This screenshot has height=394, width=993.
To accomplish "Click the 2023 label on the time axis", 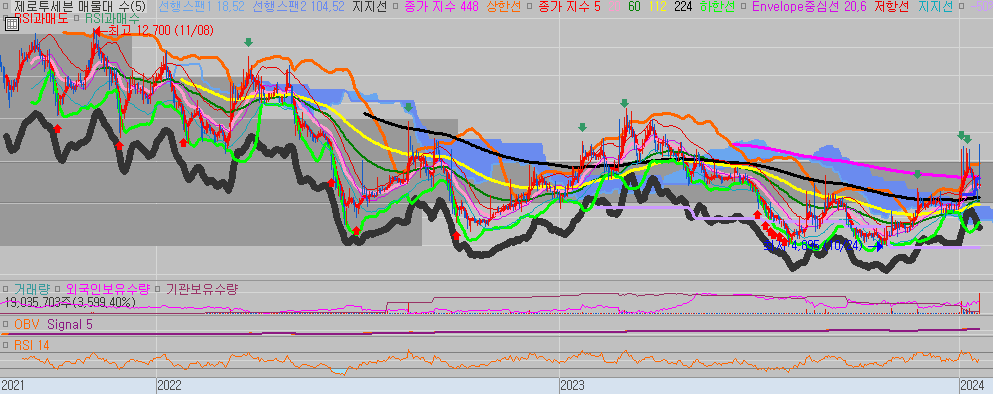I will (572, 385).
